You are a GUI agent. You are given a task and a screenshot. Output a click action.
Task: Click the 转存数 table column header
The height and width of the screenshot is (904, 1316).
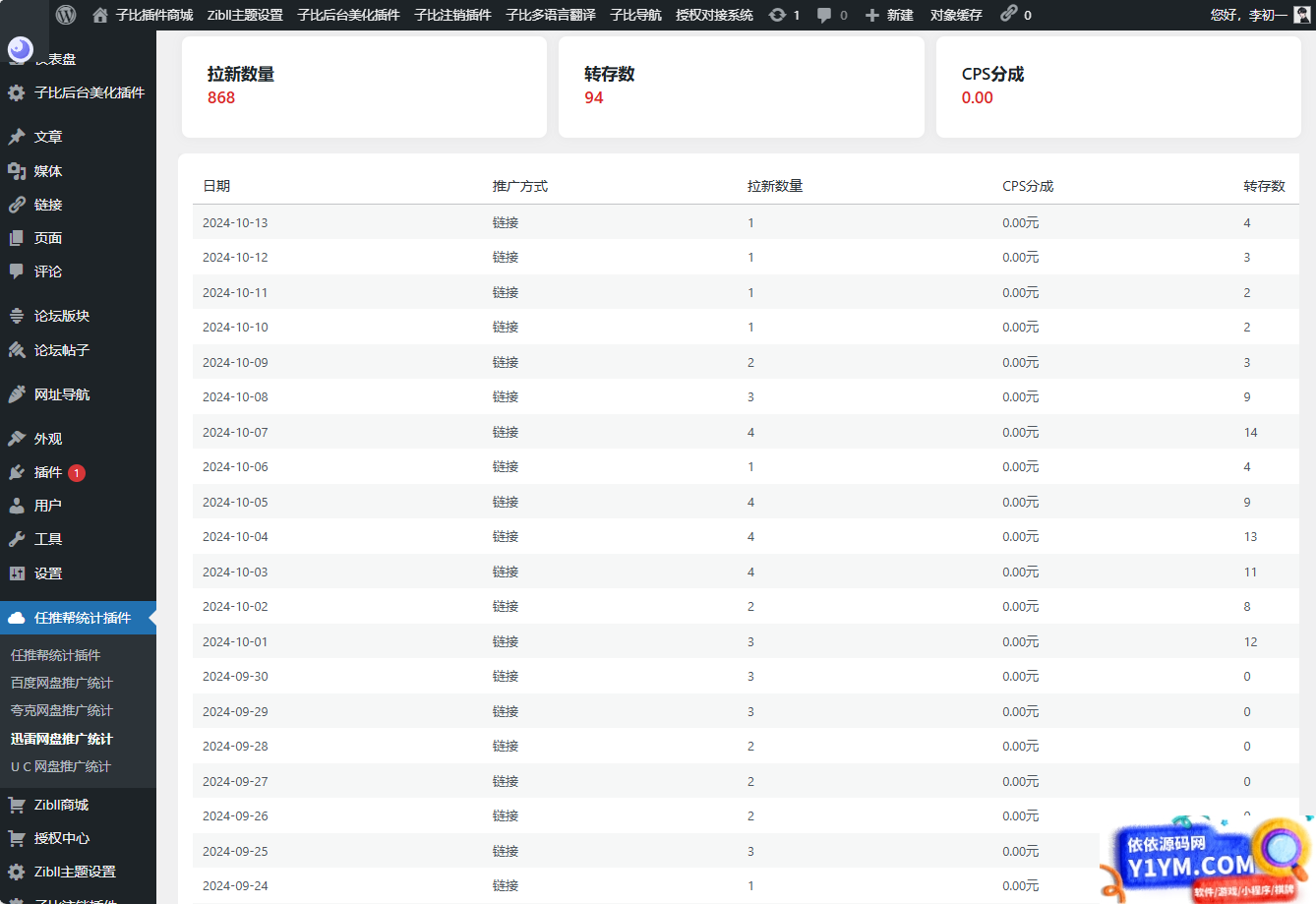[1264, 186]
